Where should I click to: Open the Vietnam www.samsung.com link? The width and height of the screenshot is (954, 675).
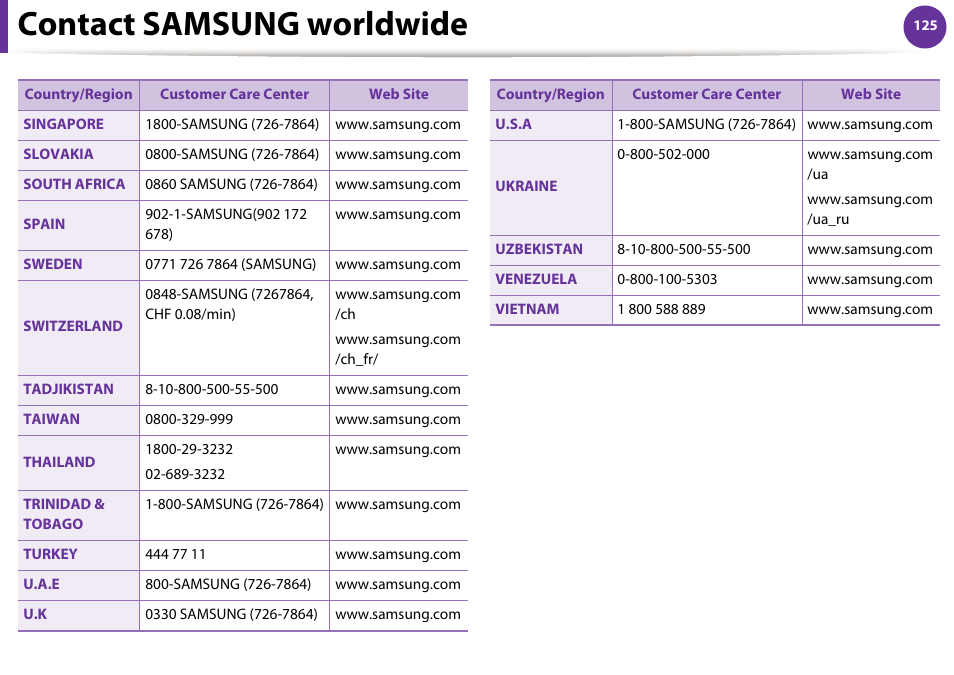pos(870,310)
